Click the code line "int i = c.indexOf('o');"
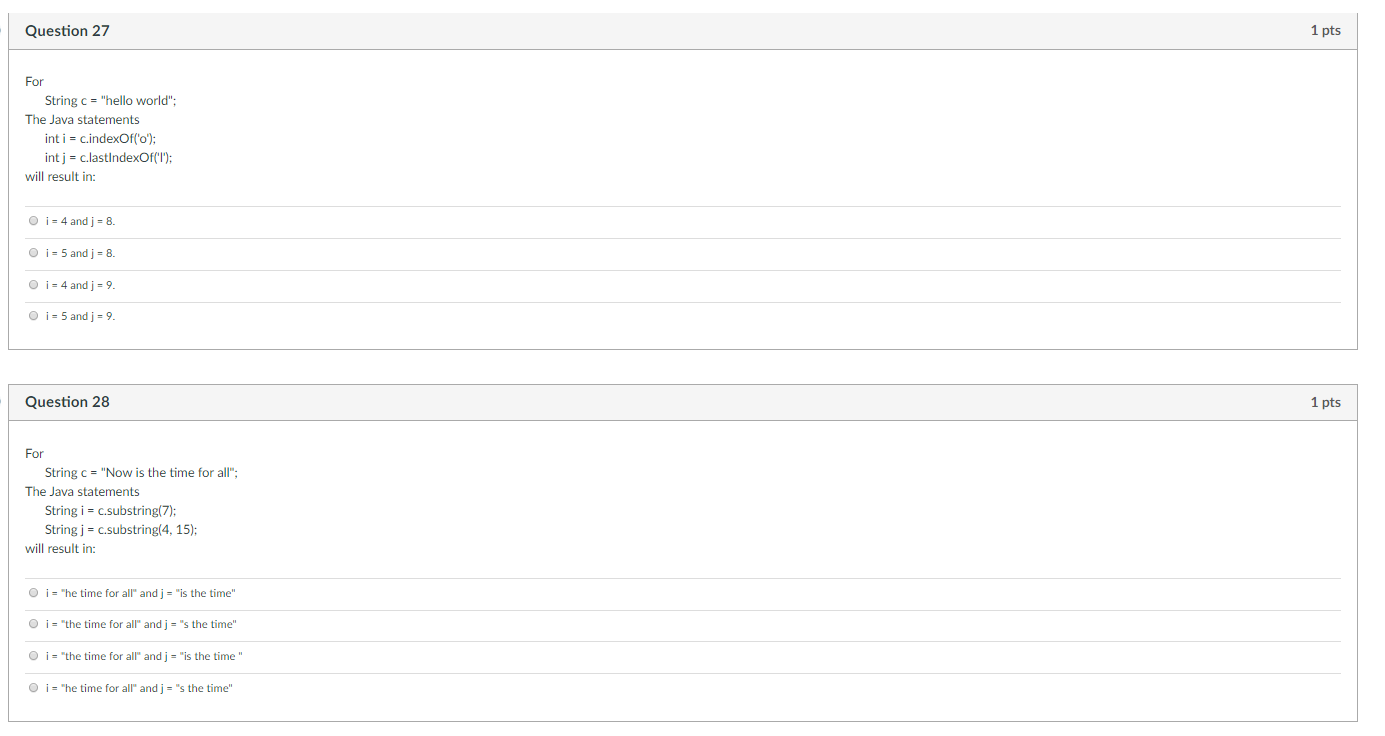The width and height of the screenshot is (1385, 736). tap(99, 138)
